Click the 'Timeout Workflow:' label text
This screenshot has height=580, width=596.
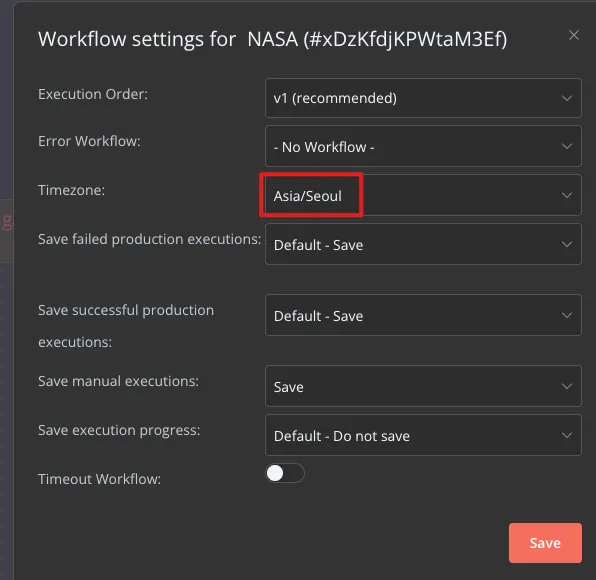click(100, 479)
